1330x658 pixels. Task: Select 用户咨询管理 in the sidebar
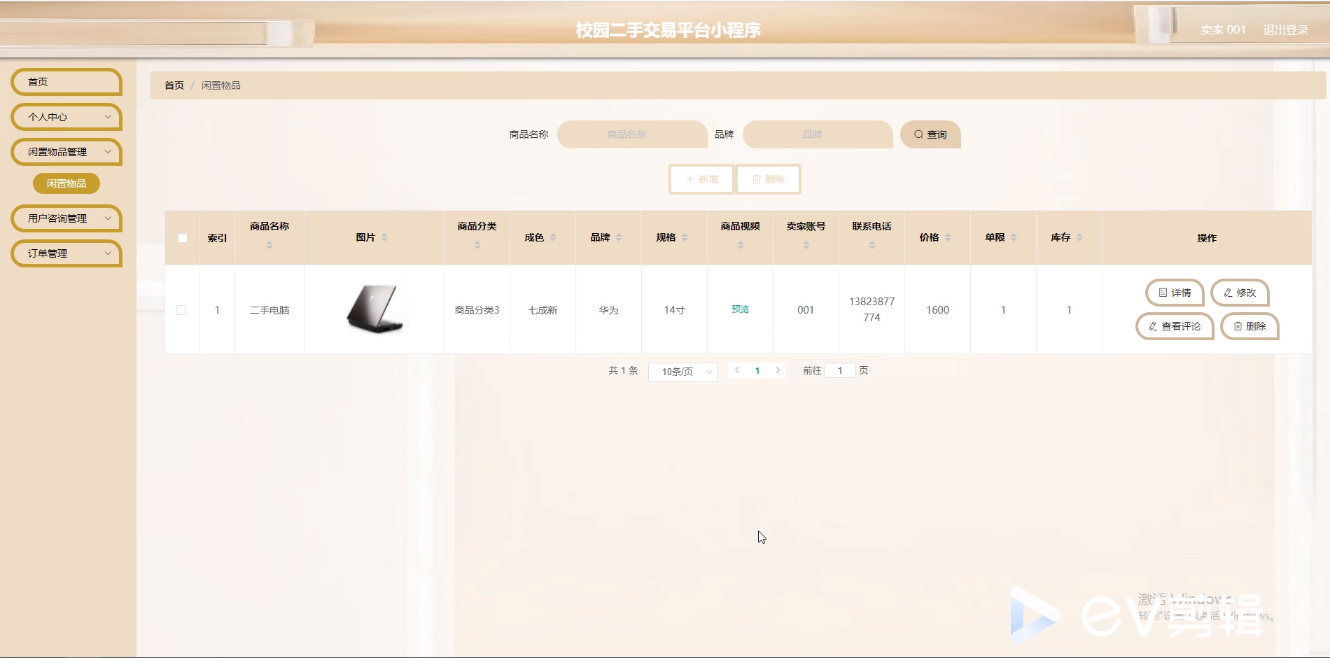(64, 218)
